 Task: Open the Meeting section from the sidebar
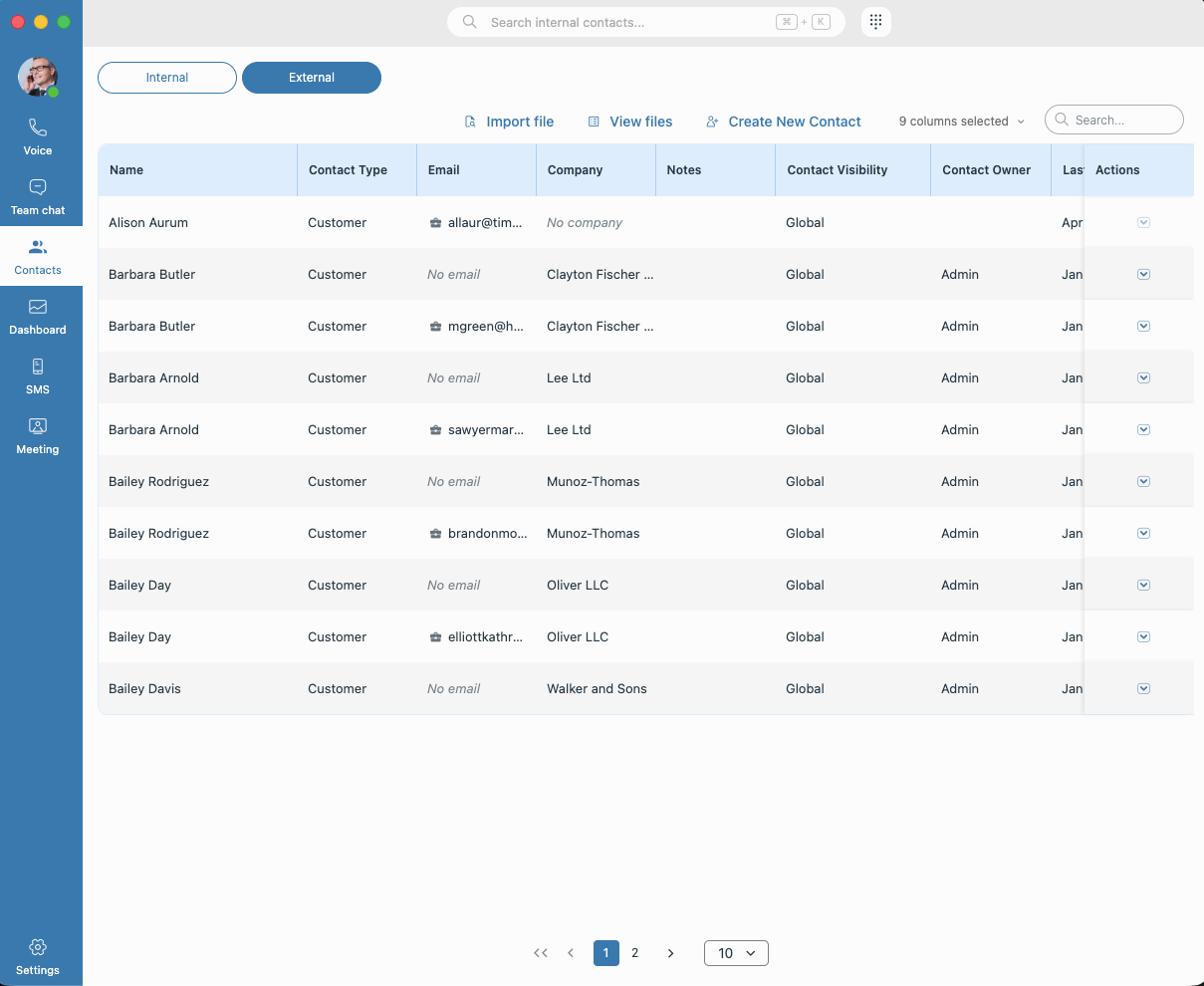click(37, 435)
